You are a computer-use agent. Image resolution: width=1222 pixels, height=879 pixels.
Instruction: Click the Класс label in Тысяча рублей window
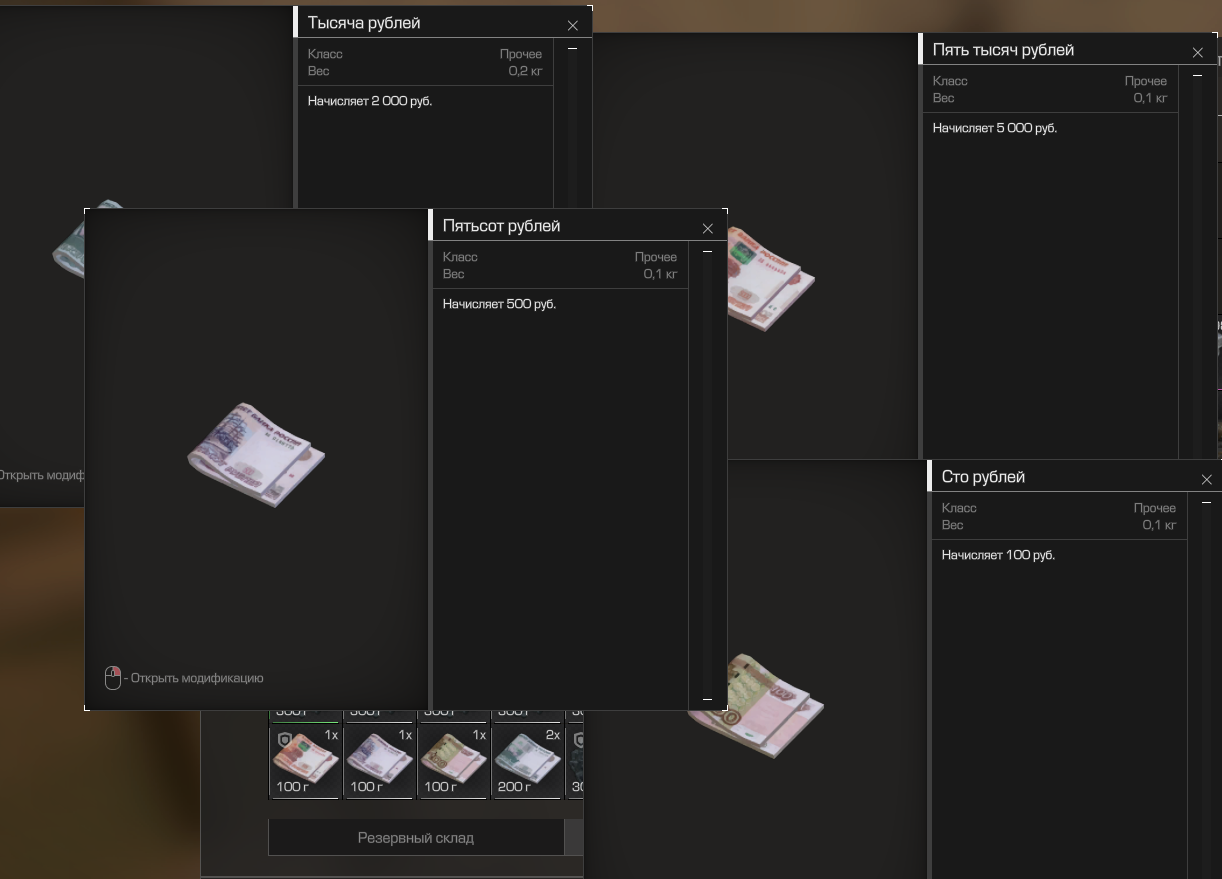(x=325, y=54)
